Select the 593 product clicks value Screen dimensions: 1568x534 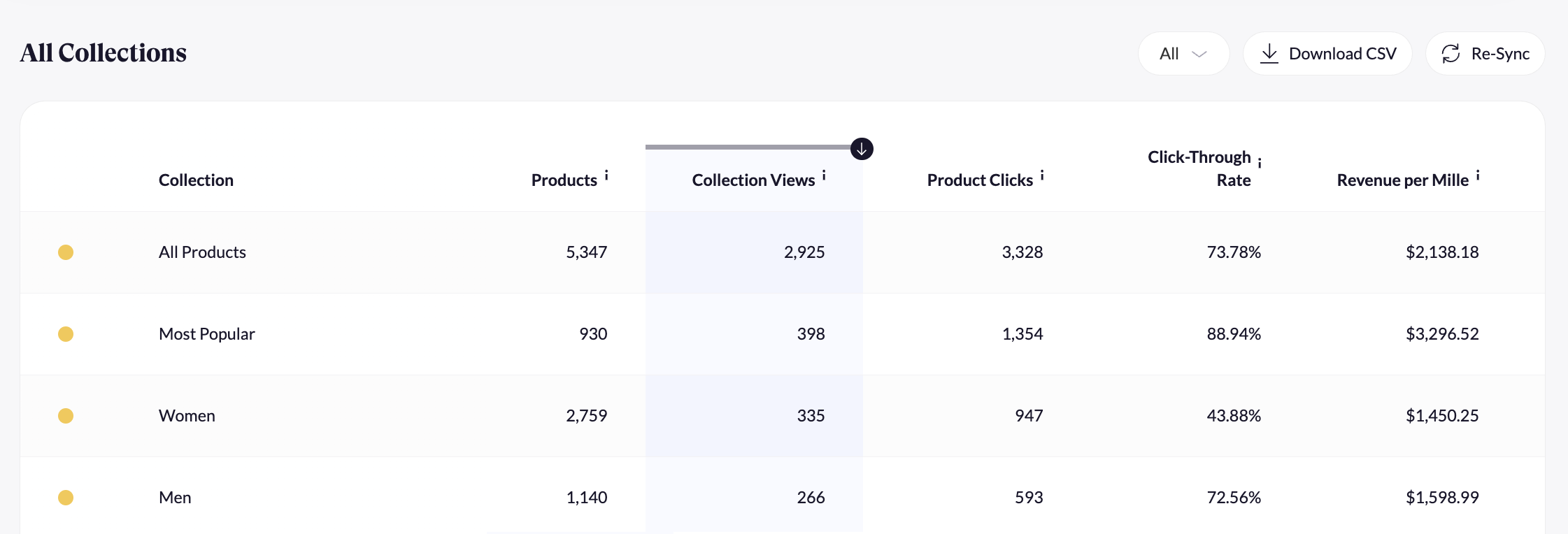pyautogui.click(x=1029, y=498)
